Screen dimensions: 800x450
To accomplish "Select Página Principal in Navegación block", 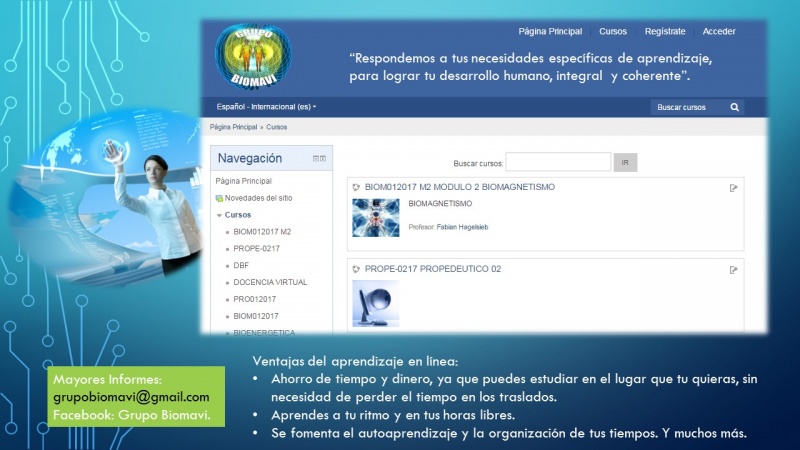I will coord(243,181).
